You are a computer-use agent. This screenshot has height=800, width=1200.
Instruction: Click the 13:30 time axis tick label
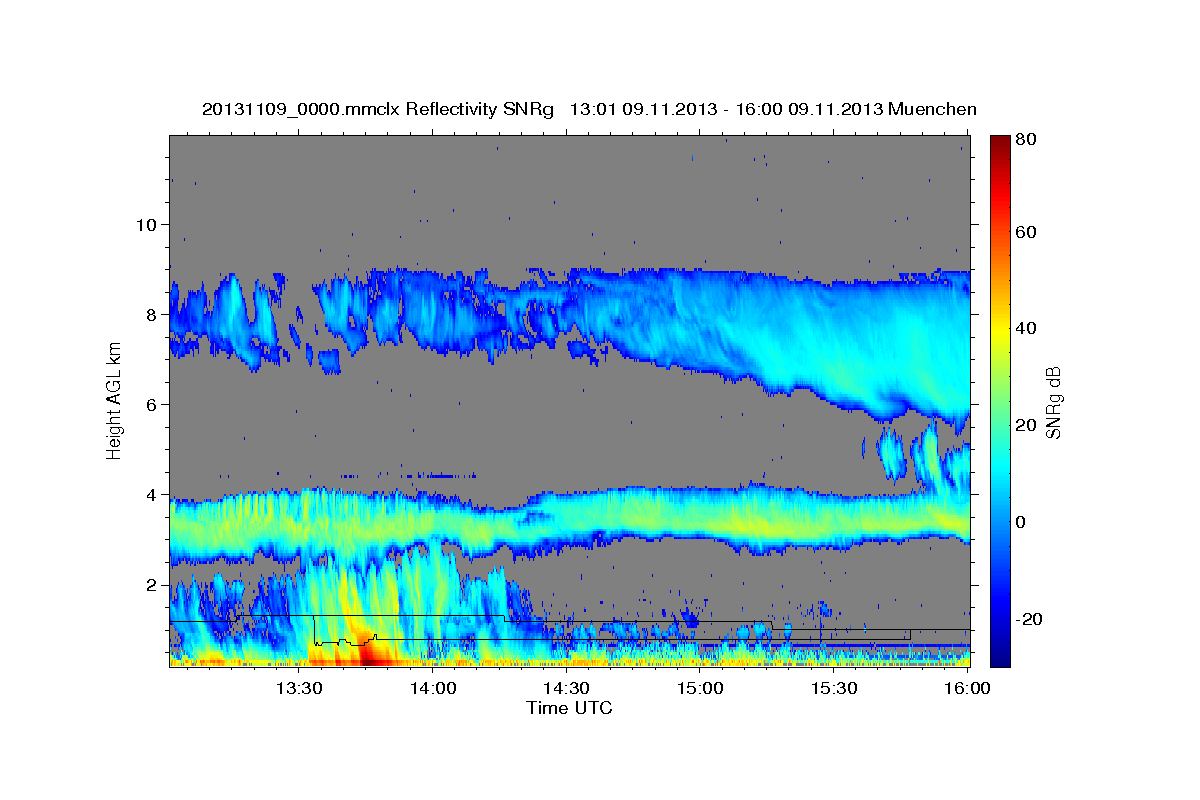pos(298,689)
